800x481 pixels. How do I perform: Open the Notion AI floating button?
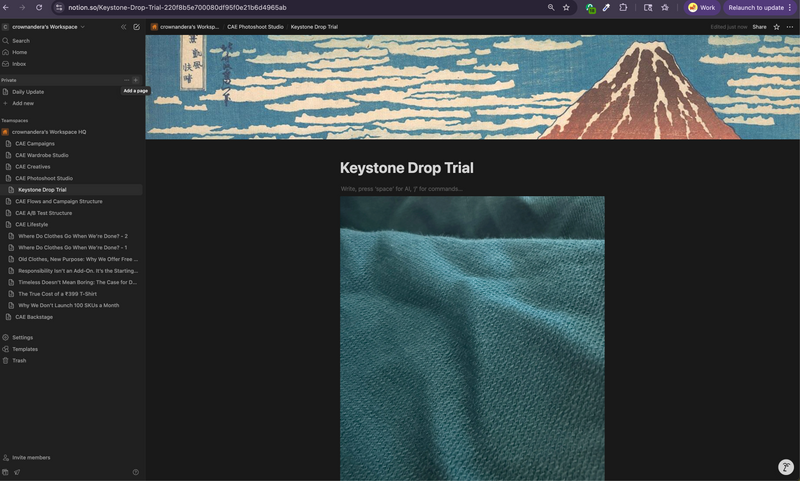point(786,467)
